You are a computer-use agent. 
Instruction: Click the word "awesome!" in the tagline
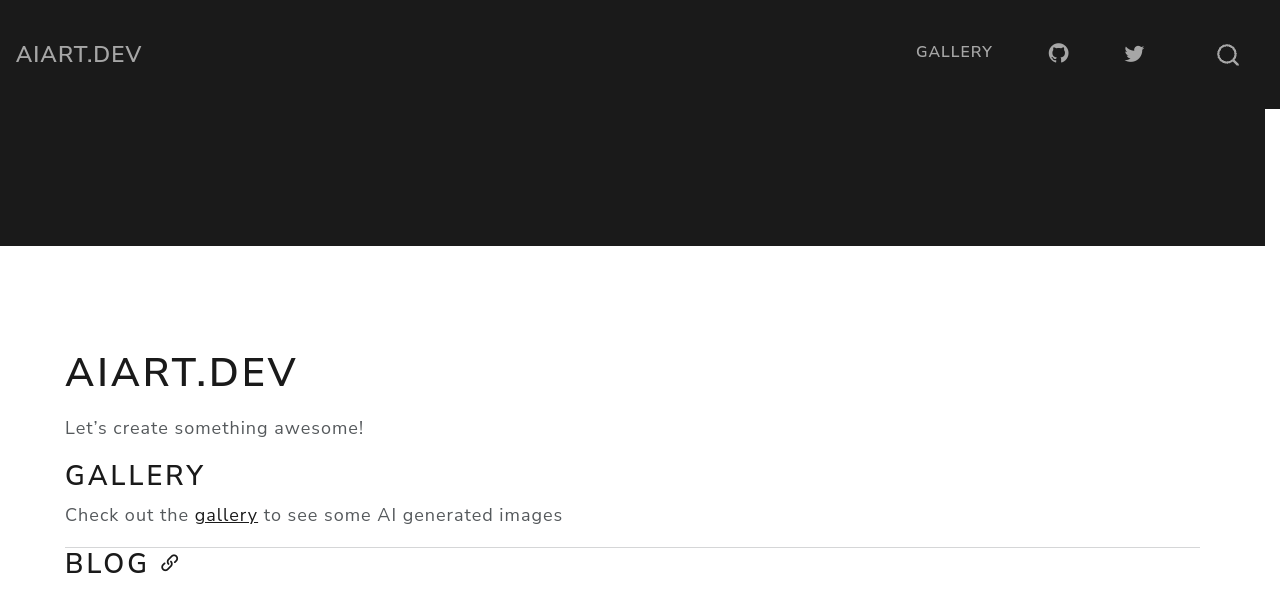319,428
